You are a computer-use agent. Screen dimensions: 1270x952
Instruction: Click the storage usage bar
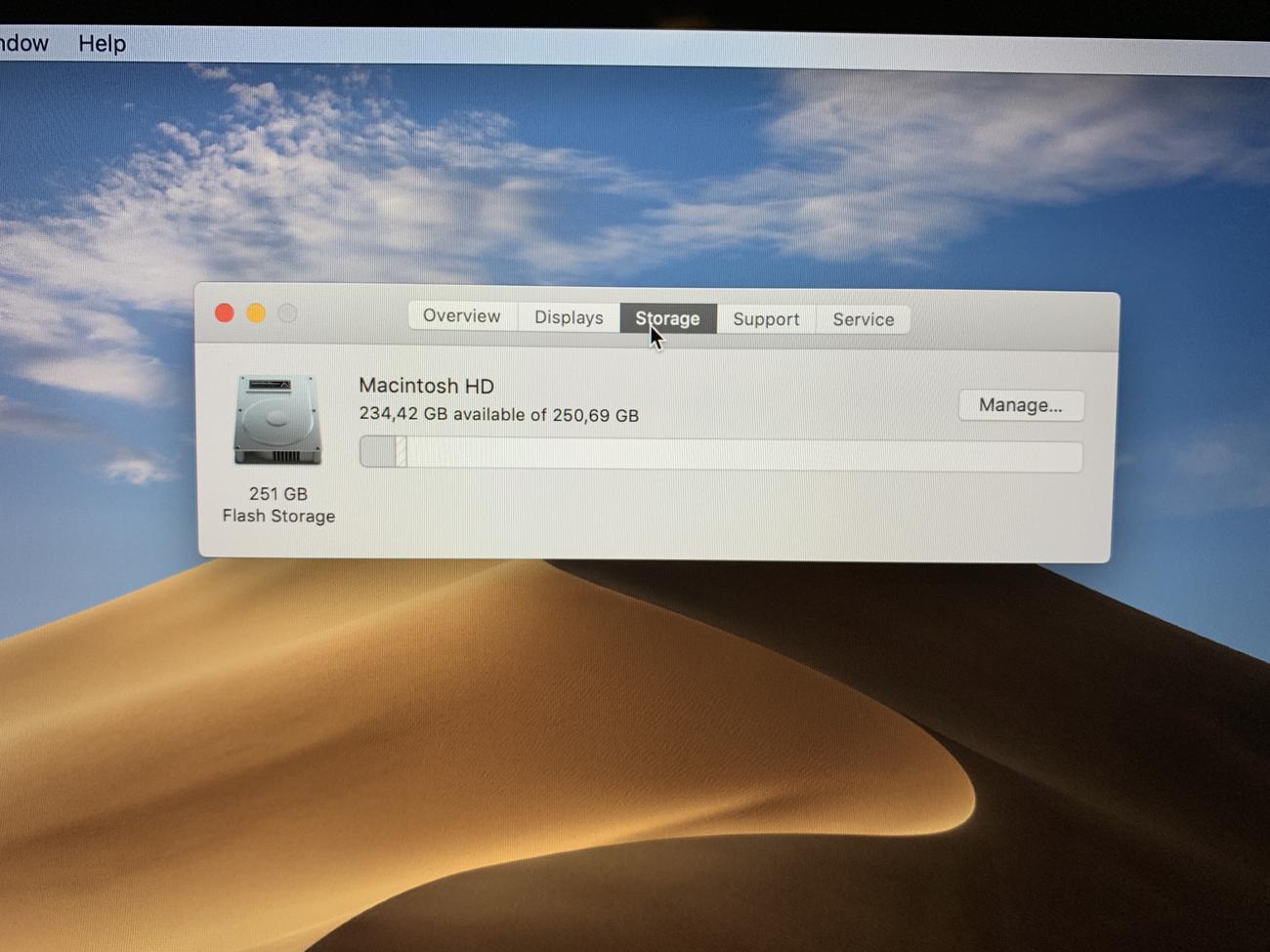pos(721,454)
